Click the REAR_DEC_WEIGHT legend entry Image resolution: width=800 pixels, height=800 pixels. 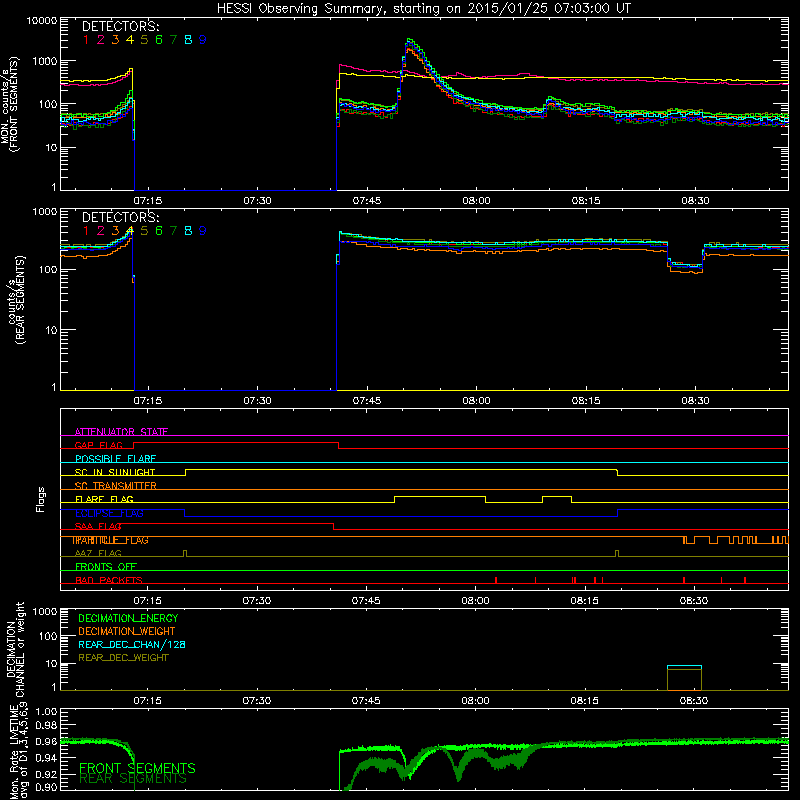tap(123, 658)
